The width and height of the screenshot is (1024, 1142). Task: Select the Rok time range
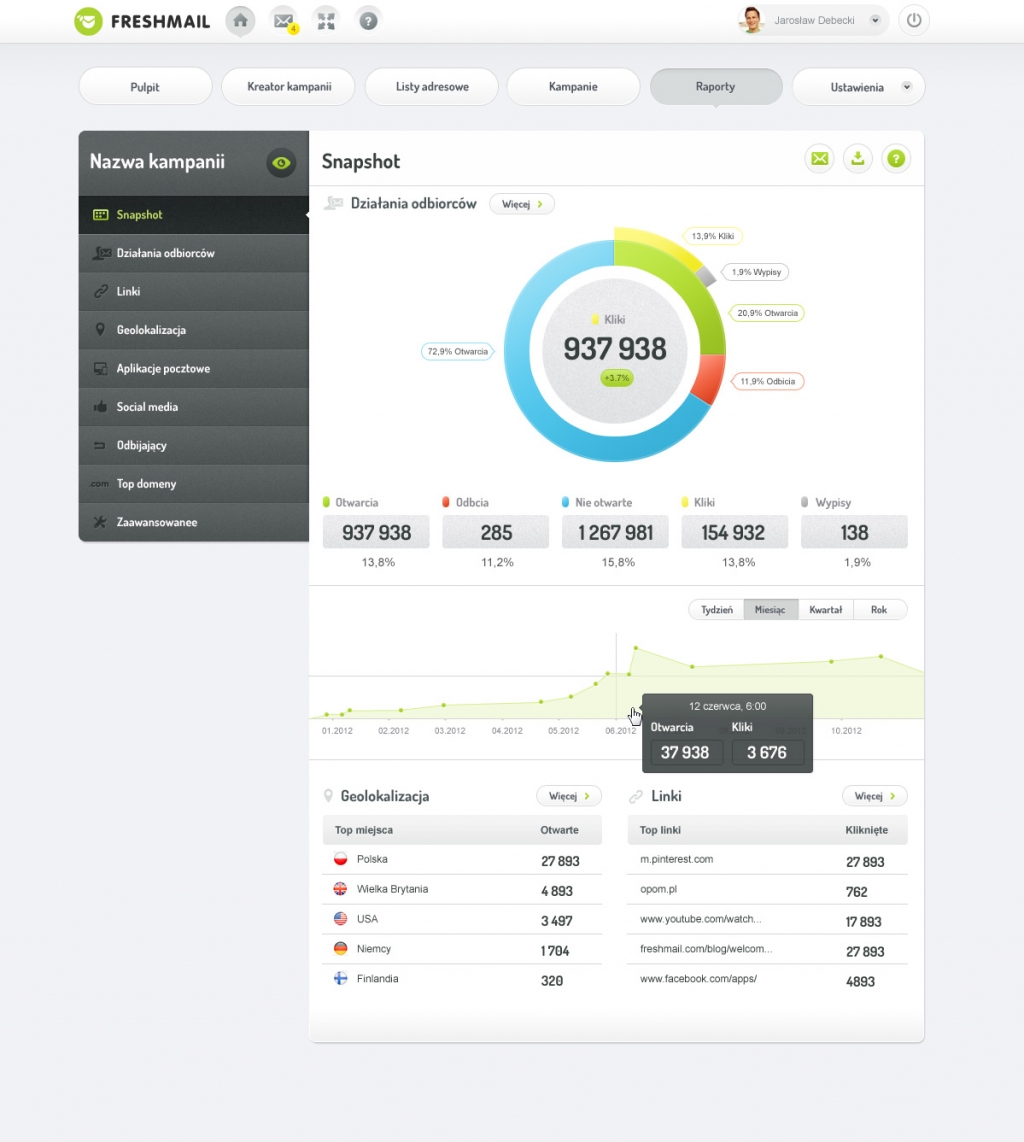pos(879,610)
